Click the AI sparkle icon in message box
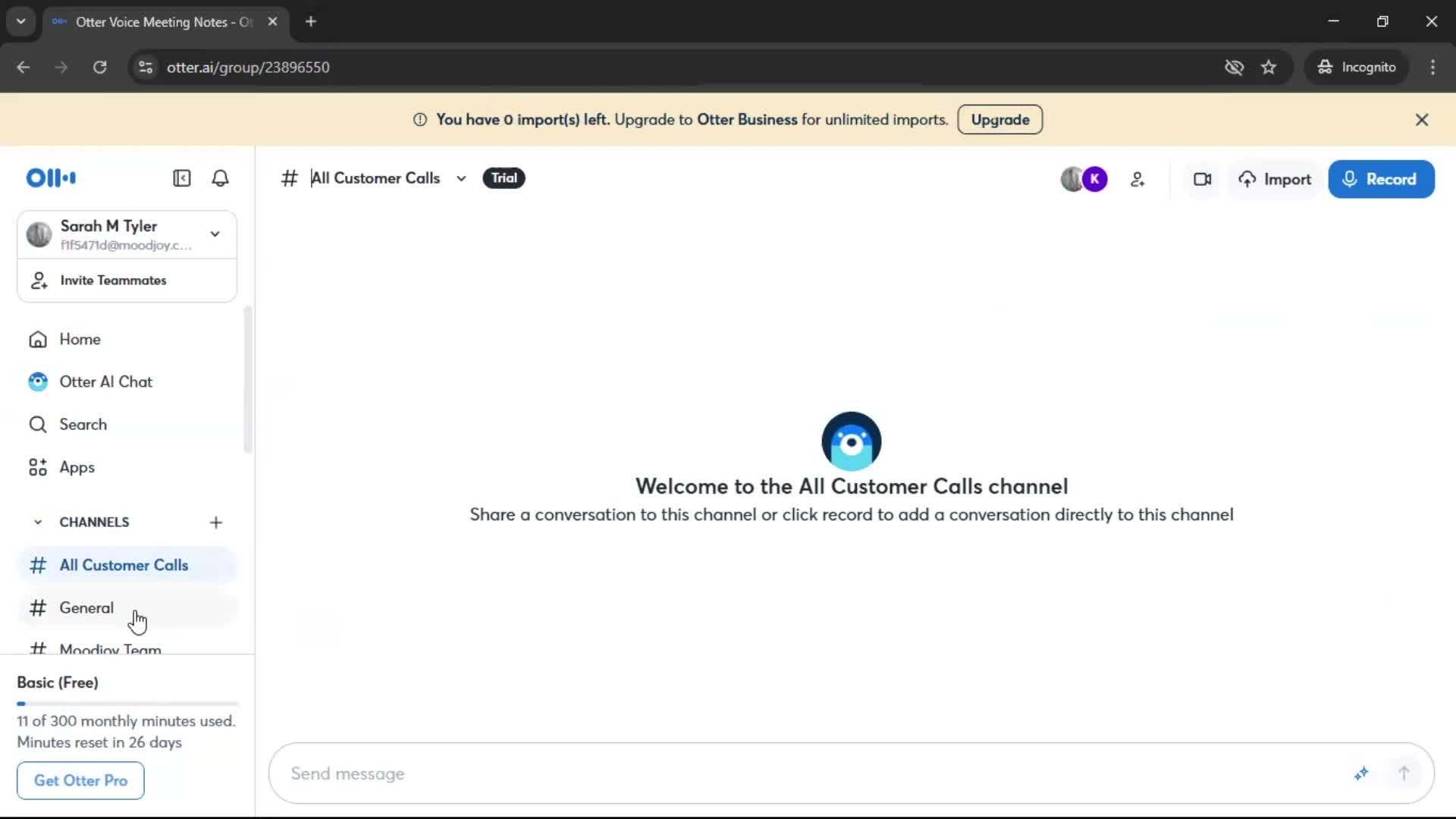Screen dimensions: 1456x819 tap(1361, 773)
